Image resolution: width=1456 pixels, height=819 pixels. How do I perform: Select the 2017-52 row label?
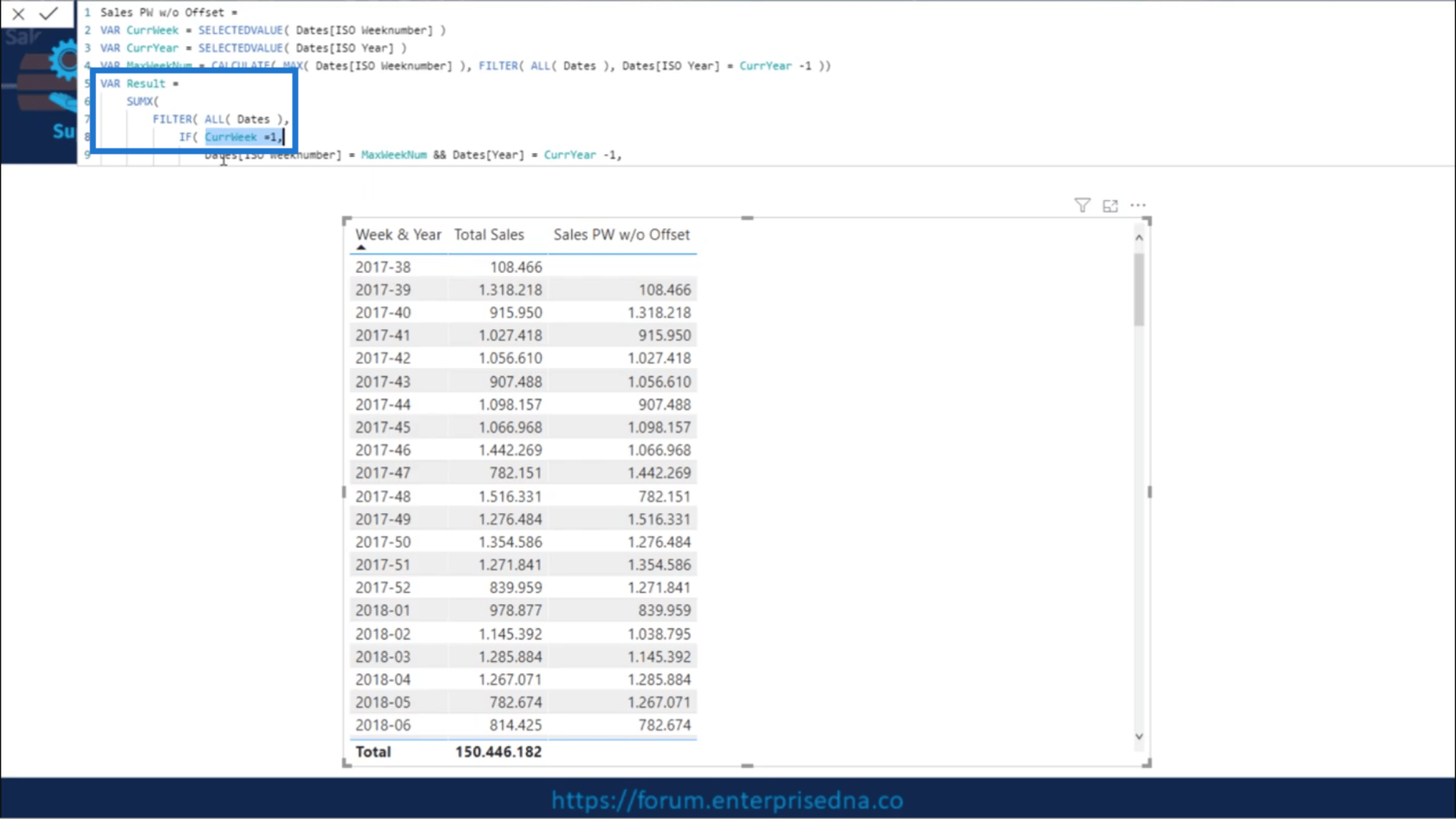[383, 587]
